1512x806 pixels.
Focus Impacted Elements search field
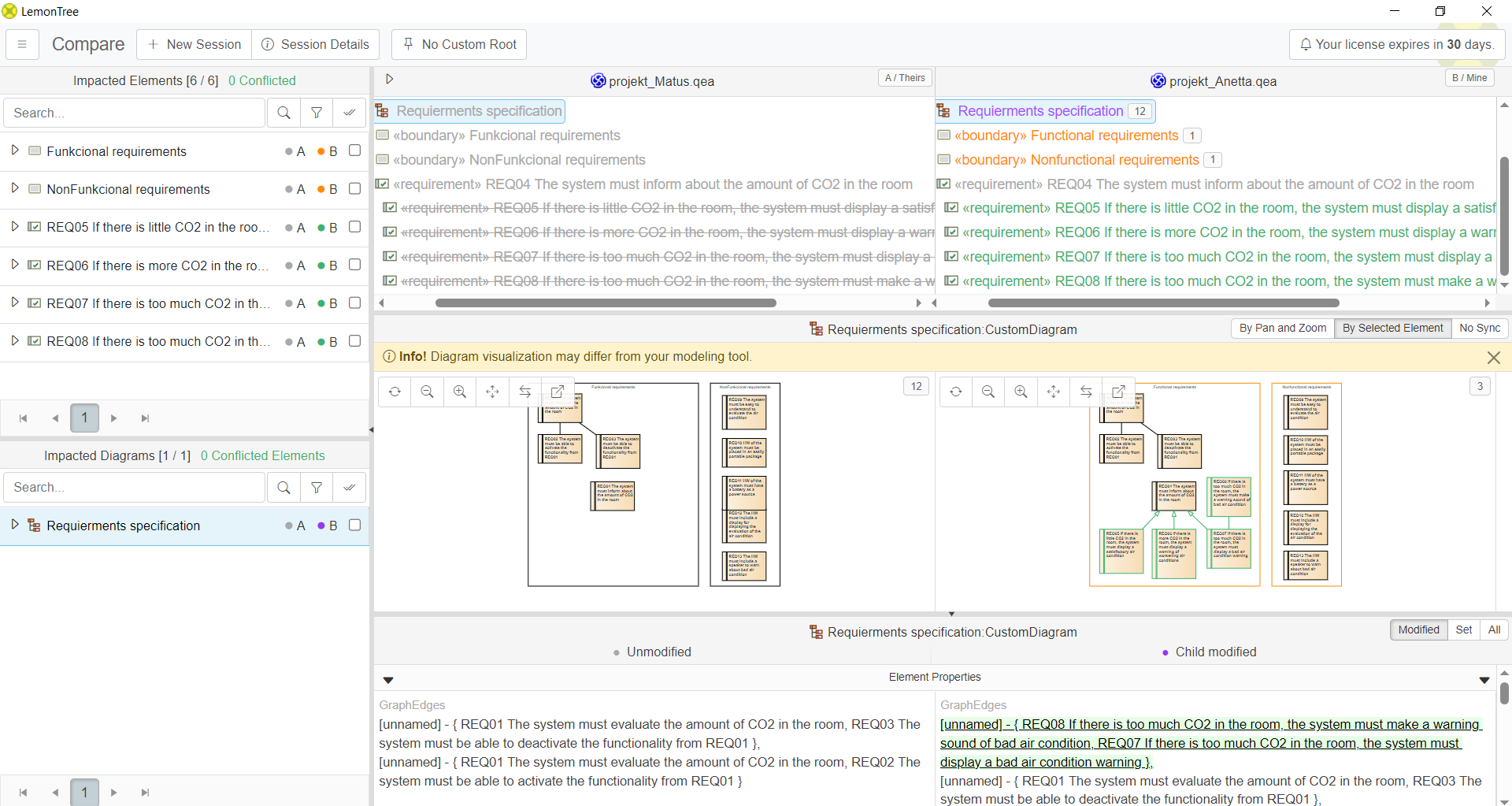135,113
